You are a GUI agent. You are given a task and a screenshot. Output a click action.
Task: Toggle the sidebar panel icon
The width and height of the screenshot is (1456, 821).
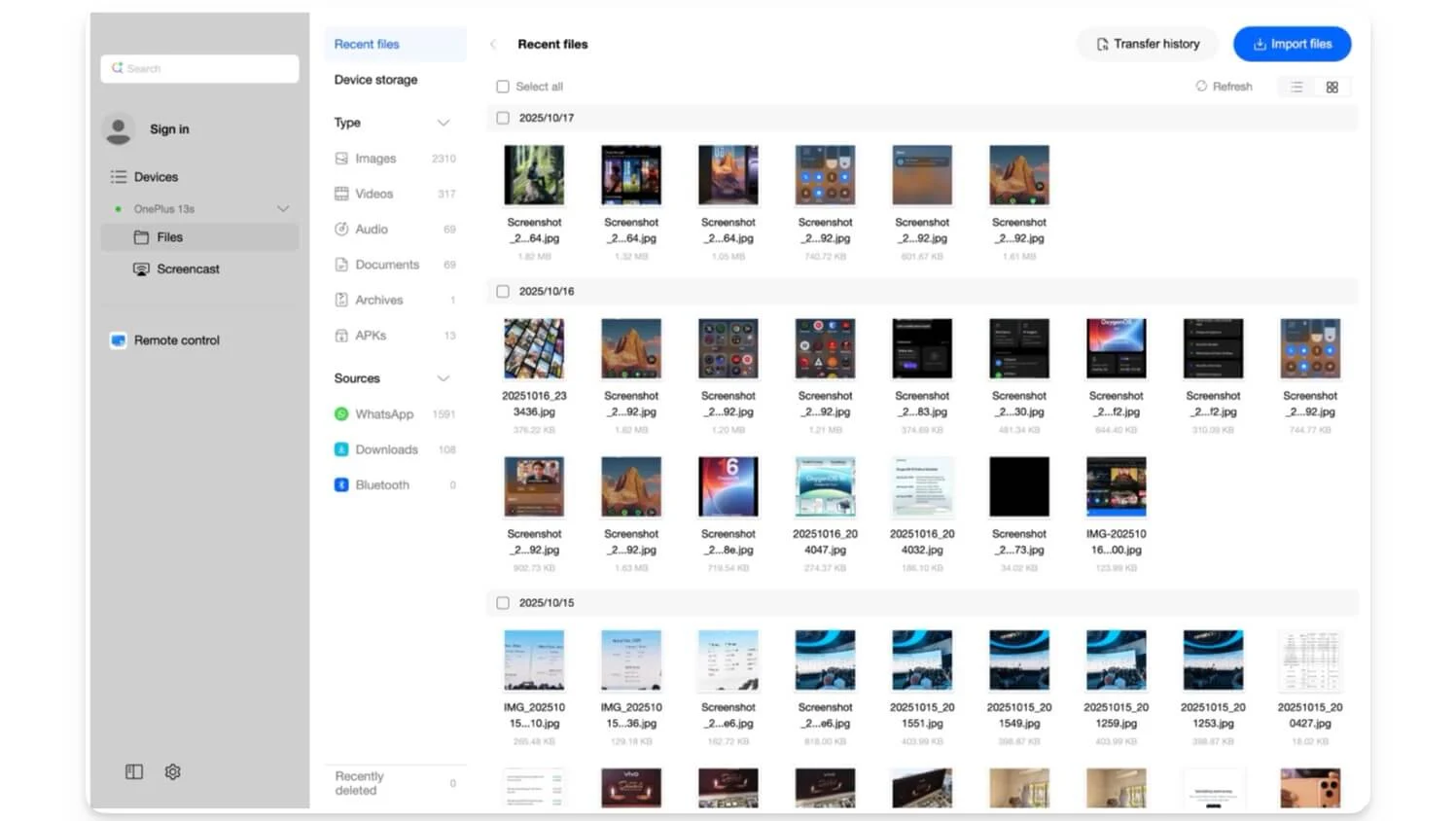click(134, 771)
